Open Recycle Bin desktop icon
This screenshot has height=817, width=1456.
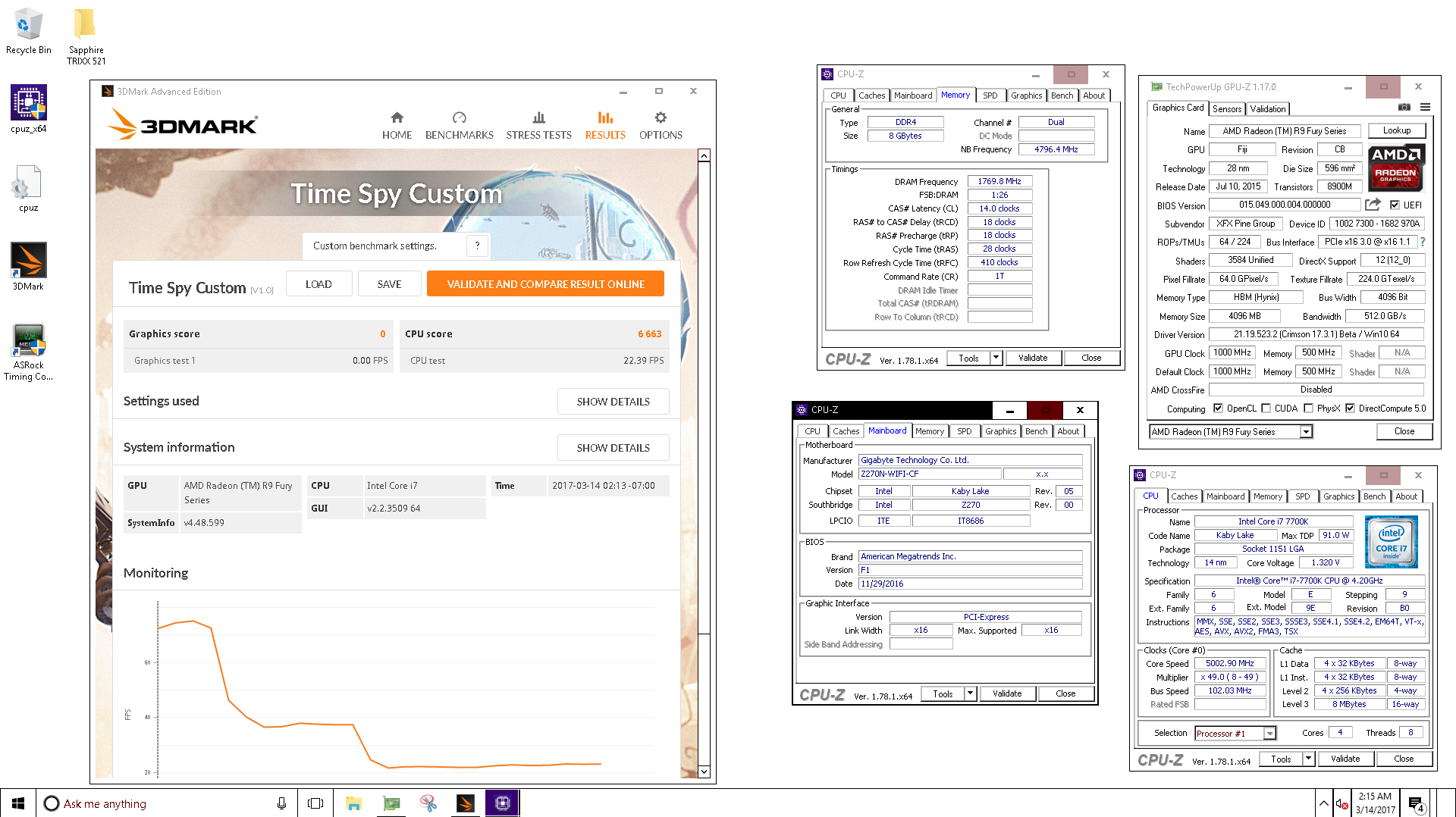pyautogui.click(x=29, y=31)
